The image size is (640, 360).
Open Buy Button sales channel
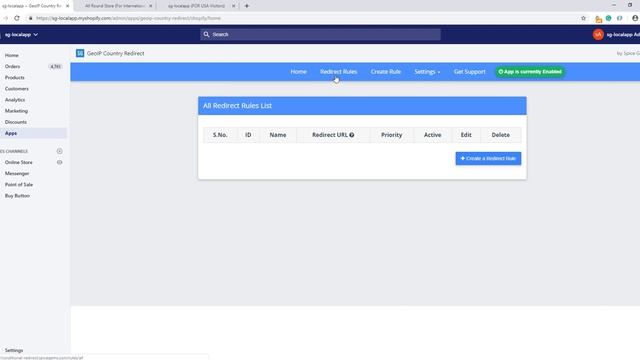[x=17, y=196]
